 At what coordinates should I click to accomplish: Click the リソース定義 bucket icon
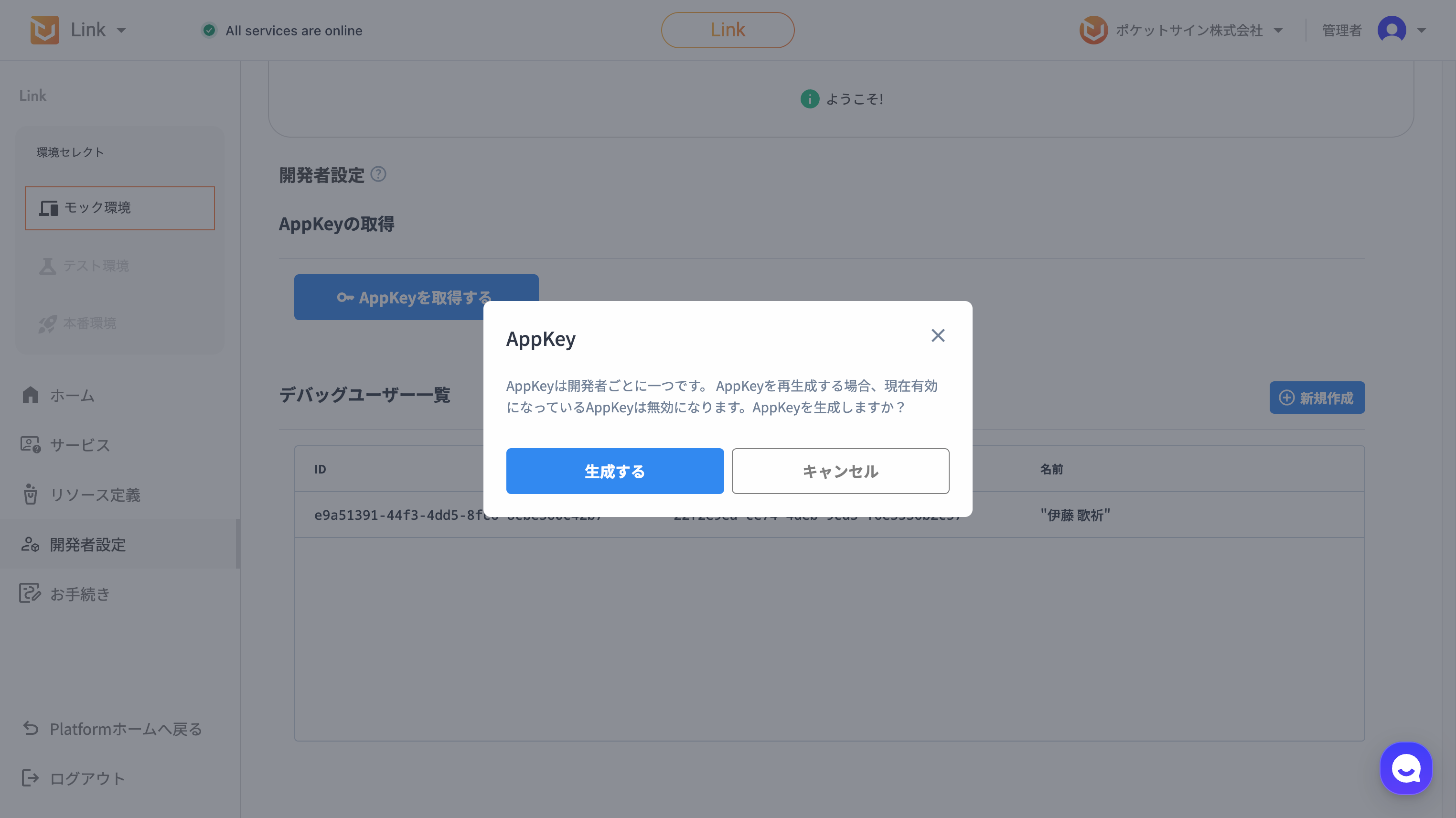coord(31,495)
